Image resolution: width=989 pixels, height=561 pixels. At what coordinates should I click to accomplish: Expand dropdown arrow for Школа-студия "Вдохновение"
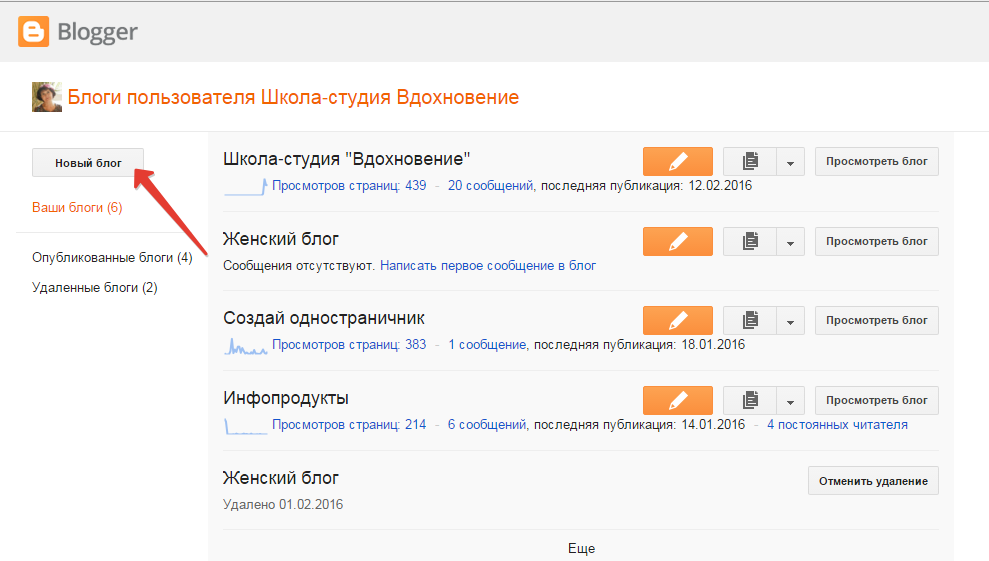790,162
